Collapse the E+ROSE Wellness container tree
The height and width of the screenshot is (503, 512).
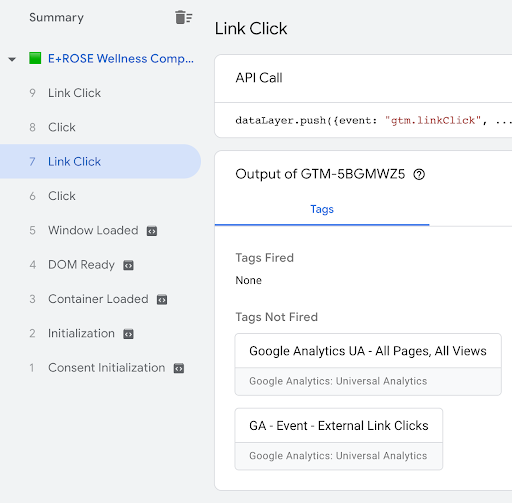[x=12, y=59]
